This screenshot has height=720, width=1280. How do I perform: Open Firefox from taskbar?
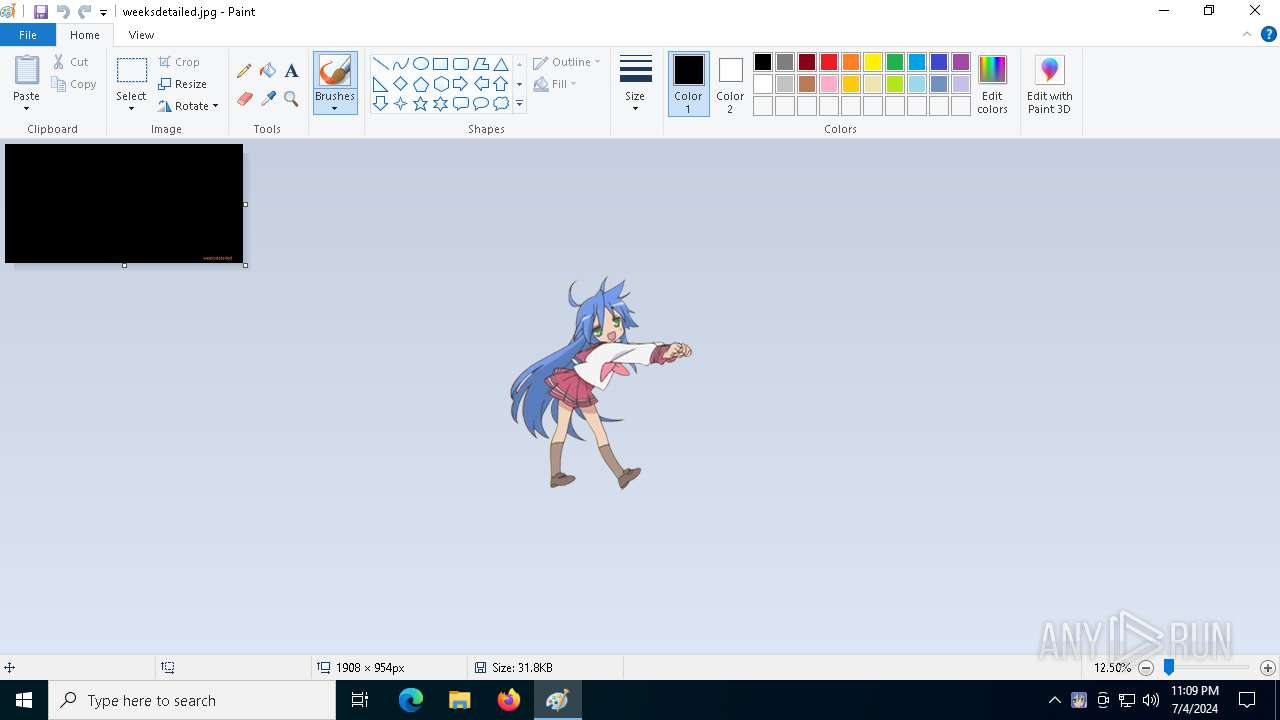(509, 700)
